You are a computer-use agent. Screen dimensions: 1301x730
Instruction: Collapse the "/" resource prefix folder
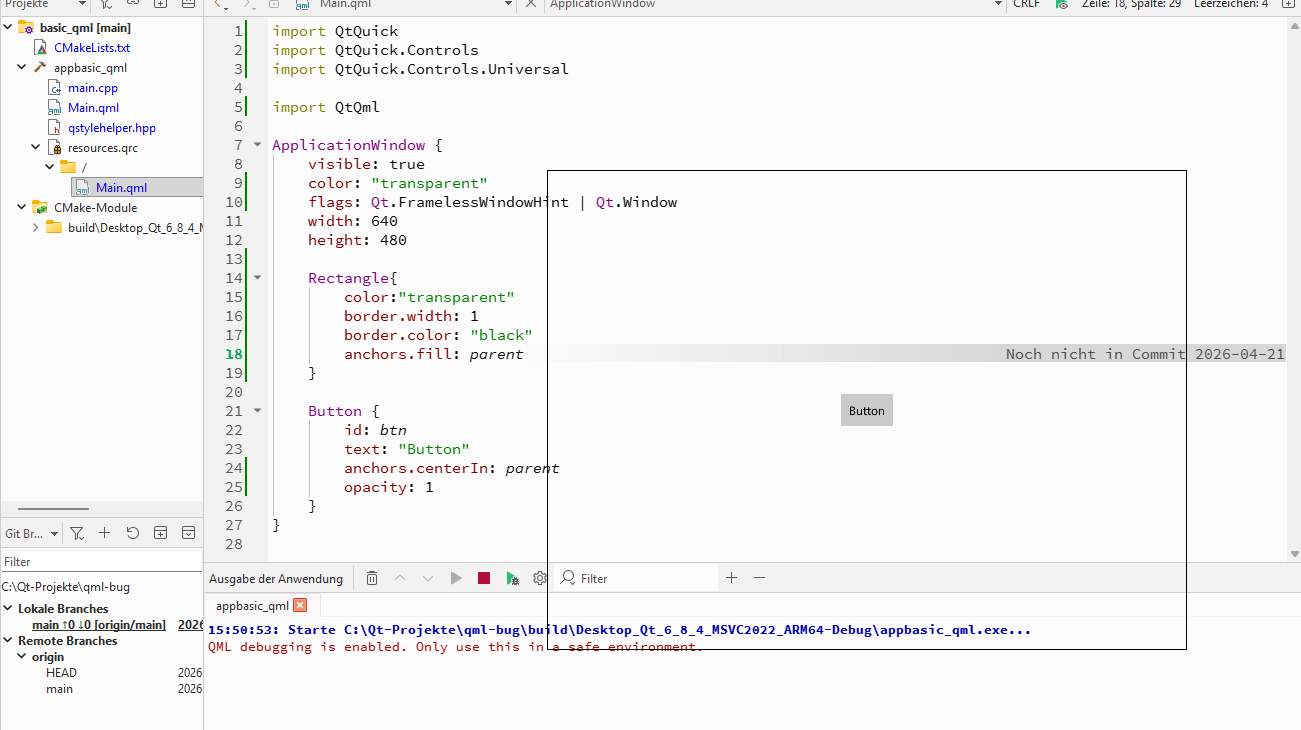coord(50,167)
